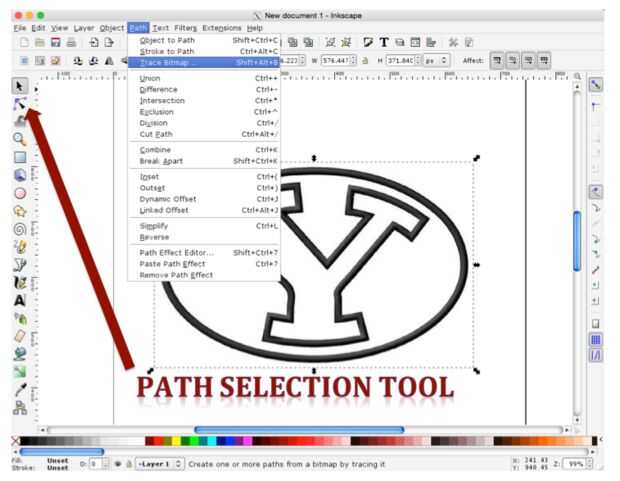This screenshot has height=481, width=620.
Task: Toggle the width/height lock icon
Action: 365,61
